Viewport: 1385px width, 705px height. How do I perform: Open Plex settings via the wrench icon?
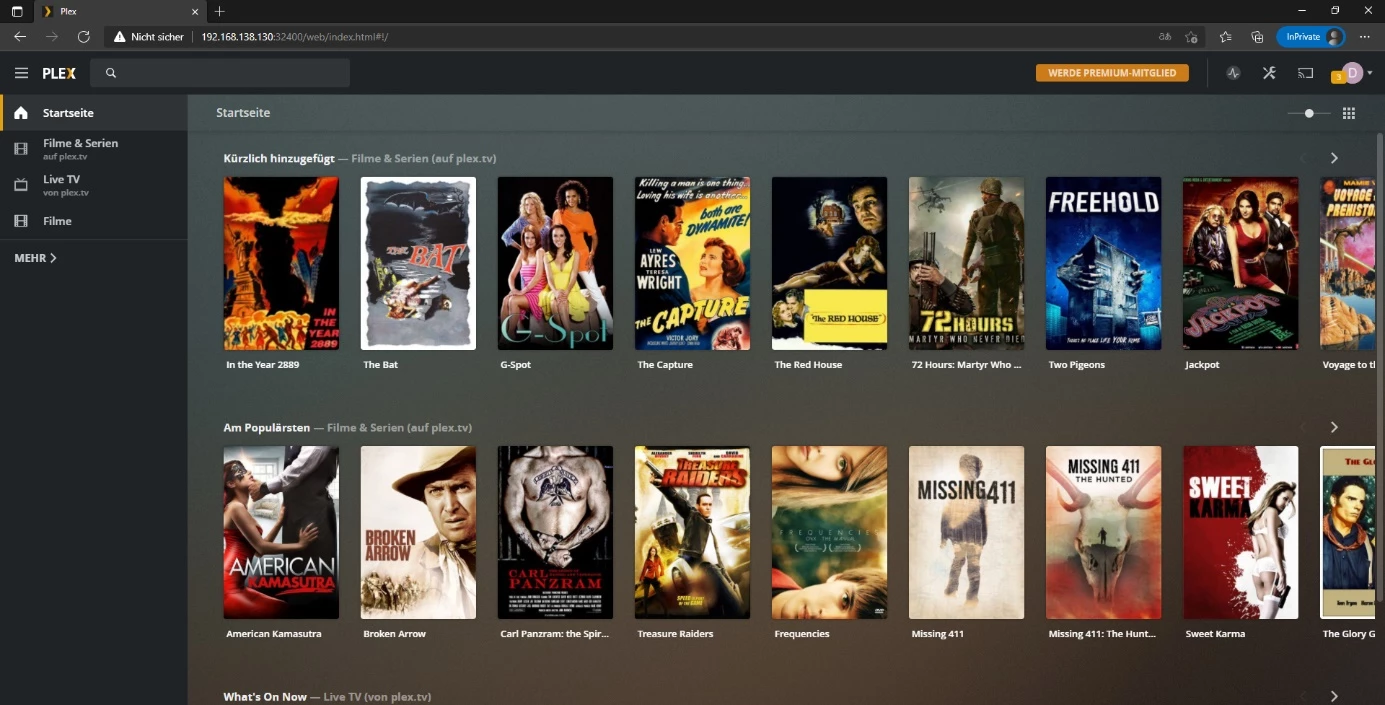1269,72
